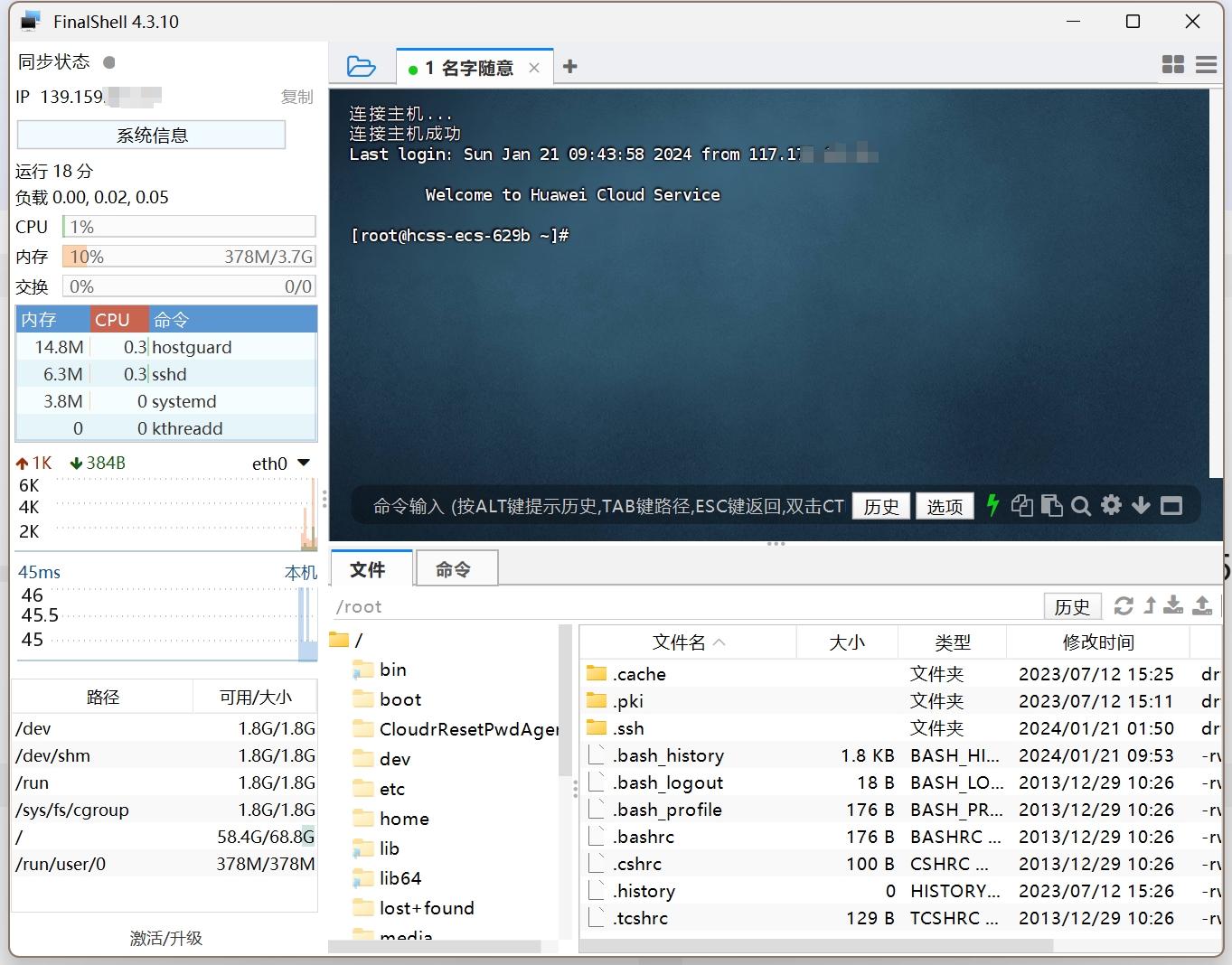Viewport: 1232px width, 965px height.
Task: Select the .cshrc file
Action: [x=900, y=864]
